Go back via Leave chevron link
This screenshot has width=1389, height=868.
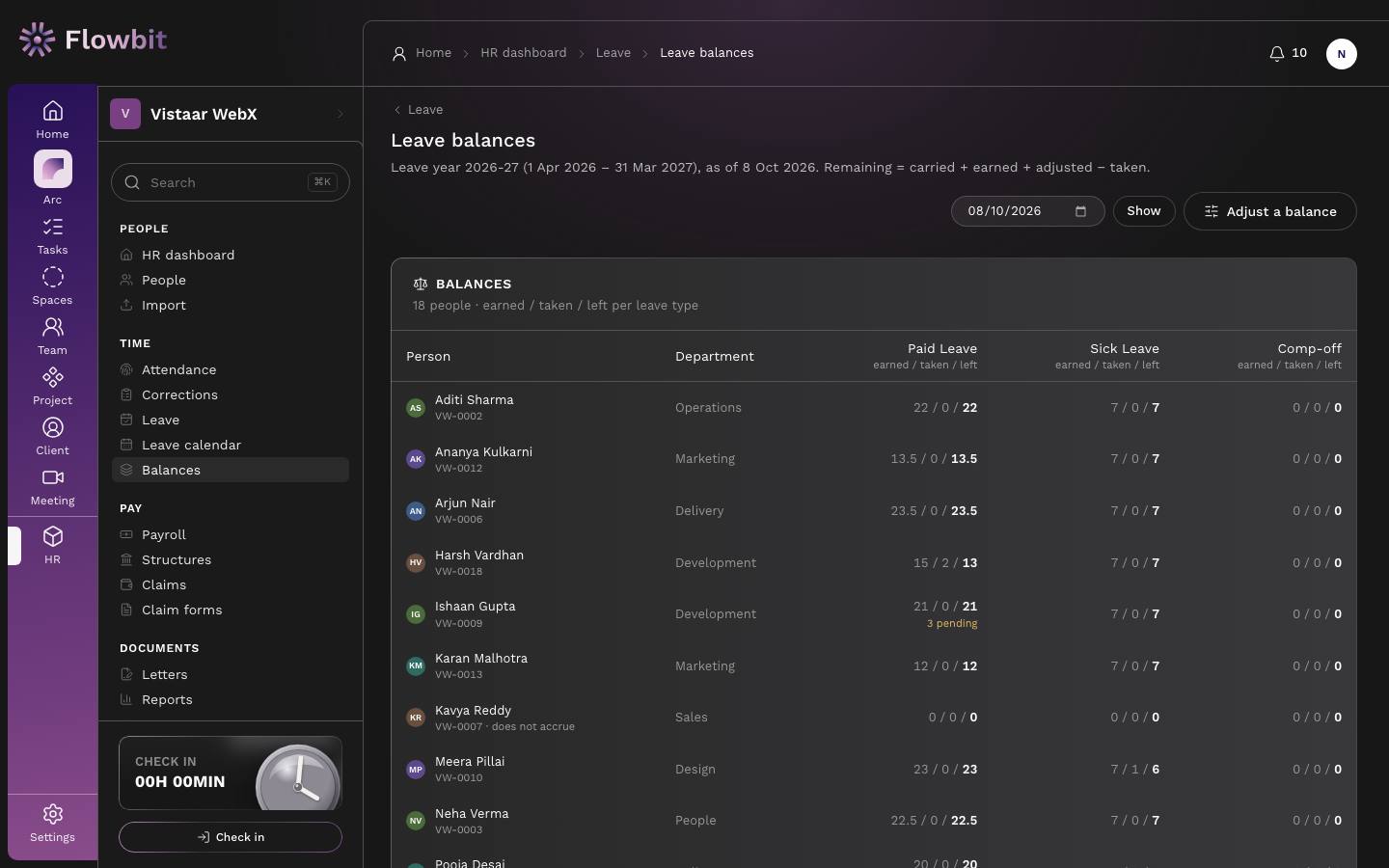click(x=418, y=110)
